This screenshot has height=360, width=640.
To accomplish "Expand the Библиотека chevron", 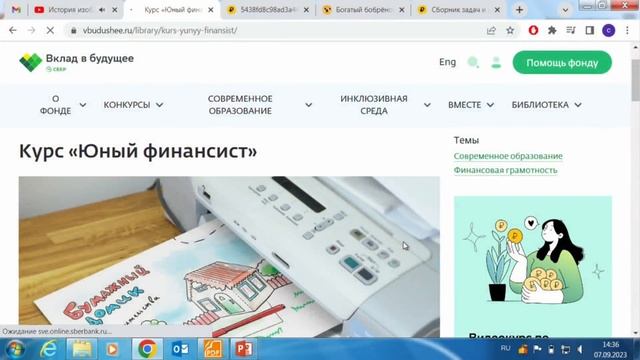I will [578, 105].
